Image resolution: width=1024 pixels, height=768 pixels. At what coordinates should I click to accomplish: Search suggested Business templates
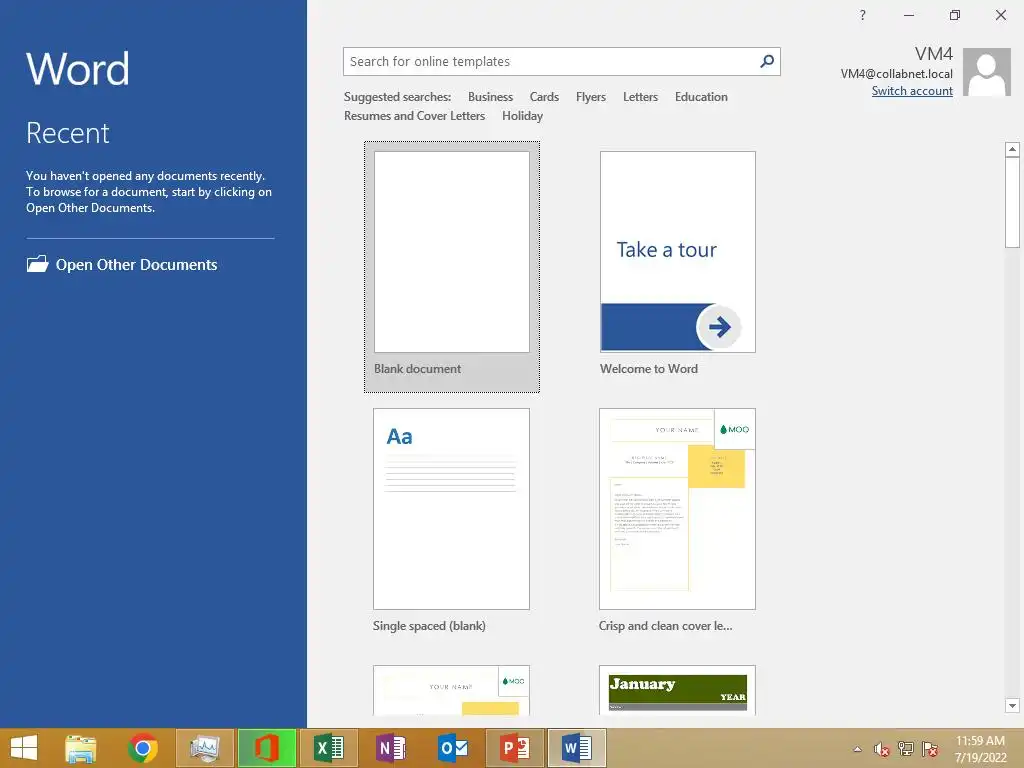click(x=490, y=97)
